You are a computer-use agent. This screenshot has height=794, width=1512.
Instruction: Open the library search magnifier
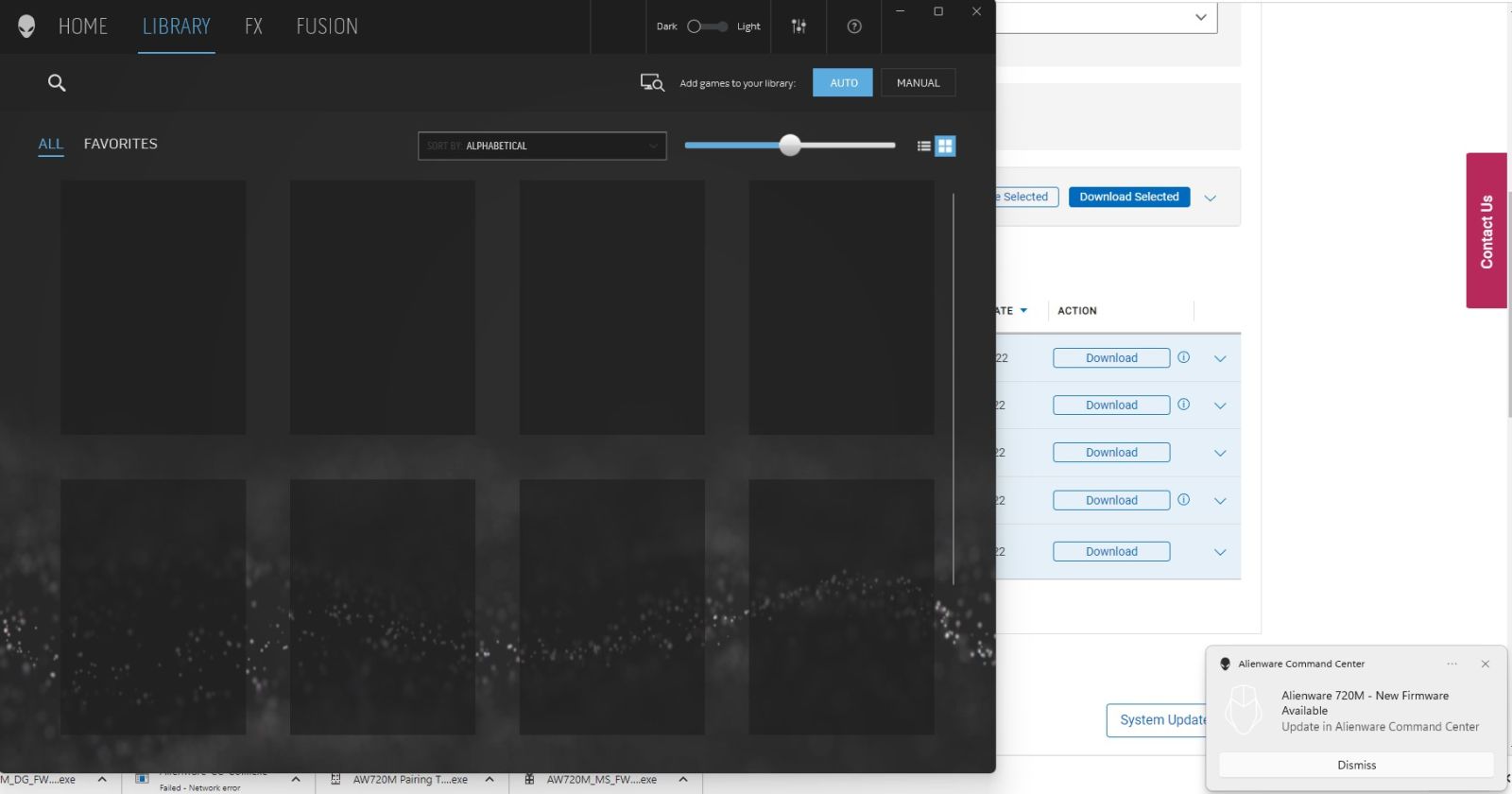pos(57,83)
